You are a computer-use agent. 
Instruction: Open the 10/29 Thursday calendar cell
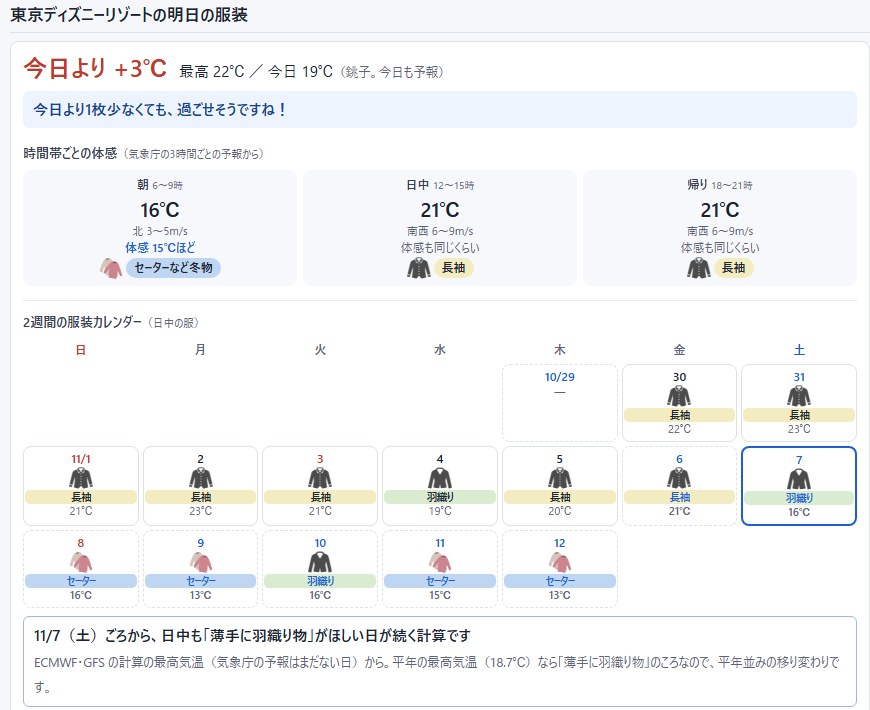pos(560,403)
